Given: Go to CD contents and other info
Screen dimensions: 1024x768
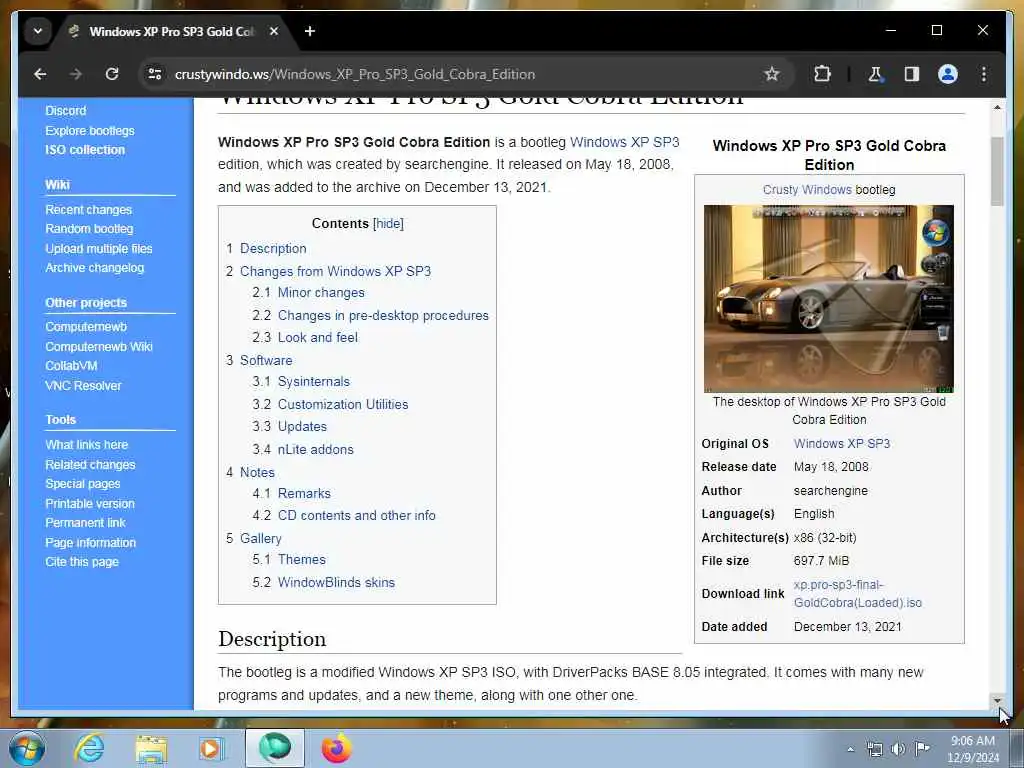Looking at the screenshot, I should (357, 515).
